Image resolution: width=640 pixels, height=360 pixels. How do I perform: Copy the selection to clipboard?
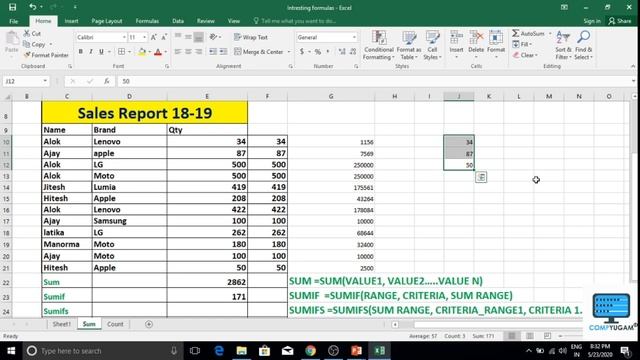[35, 44]
